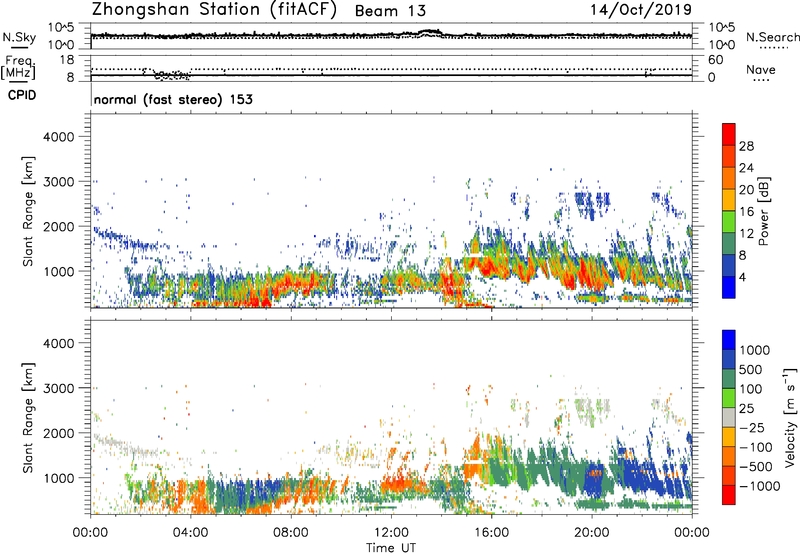Click the "60" tick on the Nave axis
The height and width of the screenshot is (554, 800).
click(x=715, y=60)
